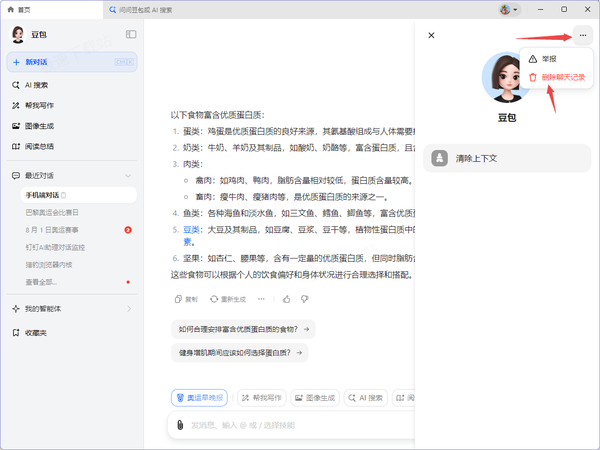600x450 pixels.
Task: Close the 豆包 info side panel
Action: pyautogui.click(x=431, y=35)
